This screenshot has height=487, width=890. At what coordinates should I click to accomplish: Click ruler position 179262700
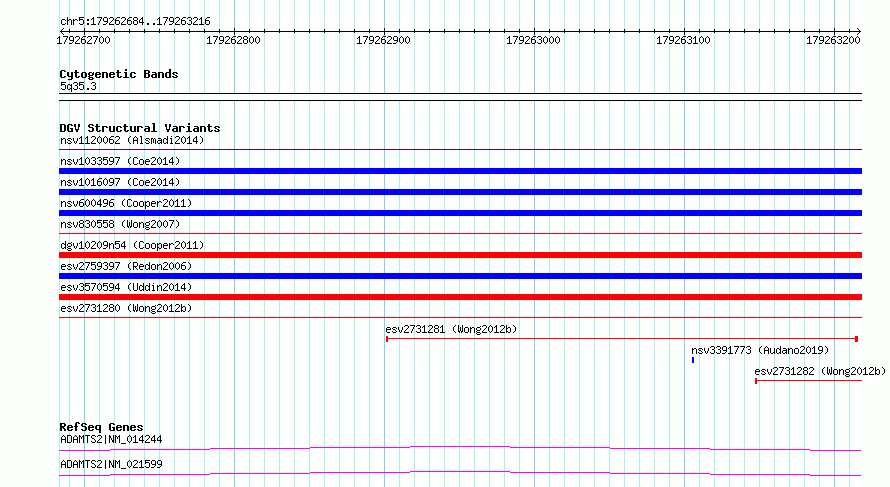pyautogui.click(x=83, y=40)
